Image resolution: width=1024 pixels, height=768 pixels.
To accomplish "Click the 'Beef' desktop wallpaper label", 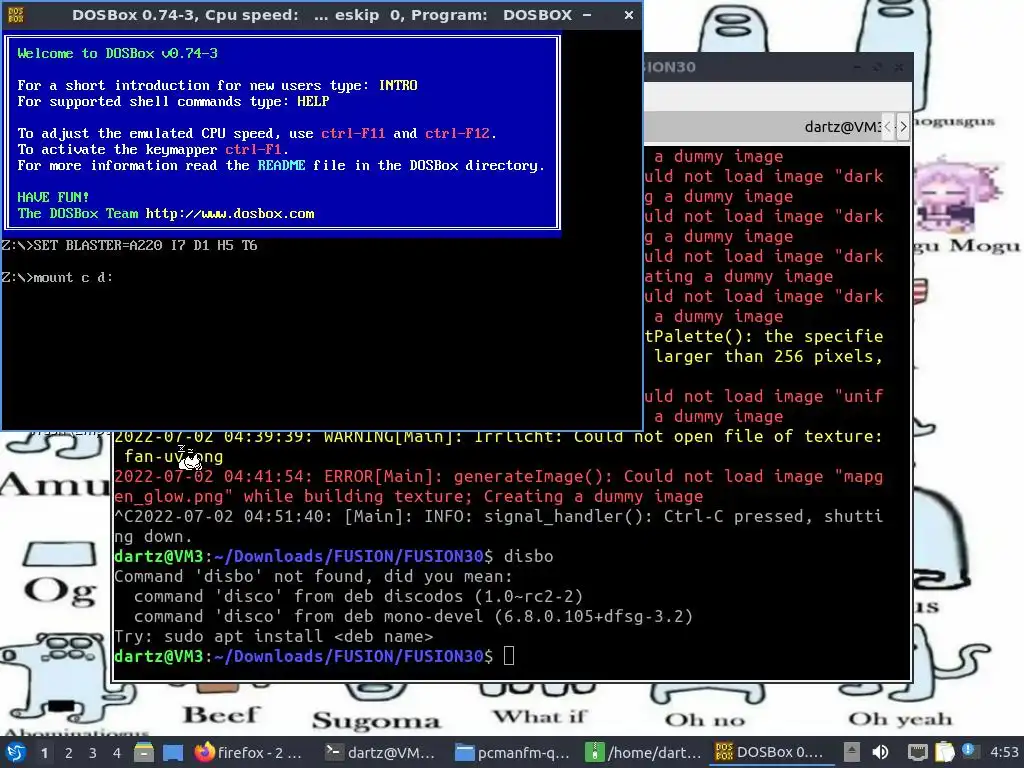I will [x=222, y=714].
